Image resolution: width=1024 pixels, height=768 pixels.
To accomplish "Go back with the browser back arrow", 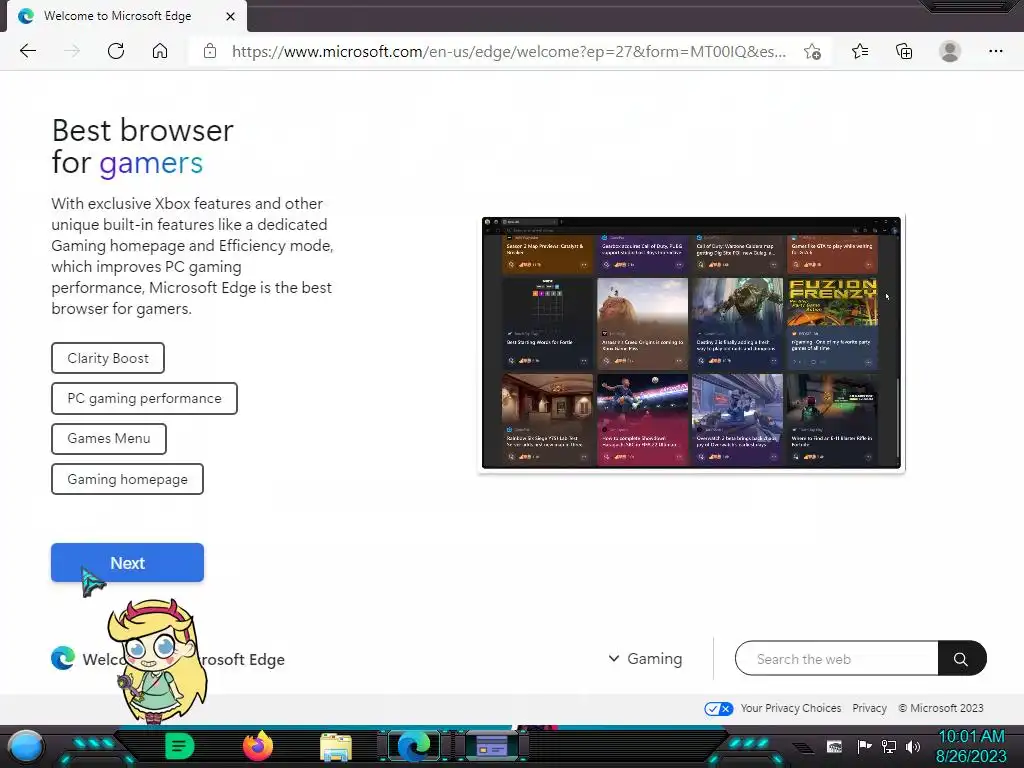I will pos(28,51).
